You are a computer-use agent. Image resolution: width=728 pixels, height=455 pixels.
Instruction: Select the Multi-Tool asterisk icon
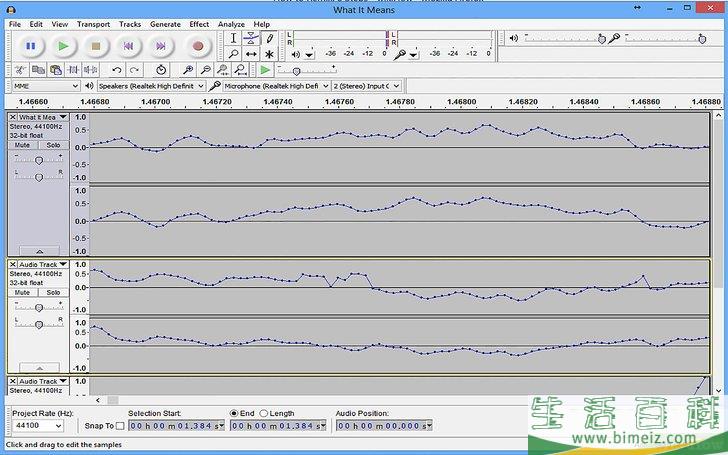269,54
